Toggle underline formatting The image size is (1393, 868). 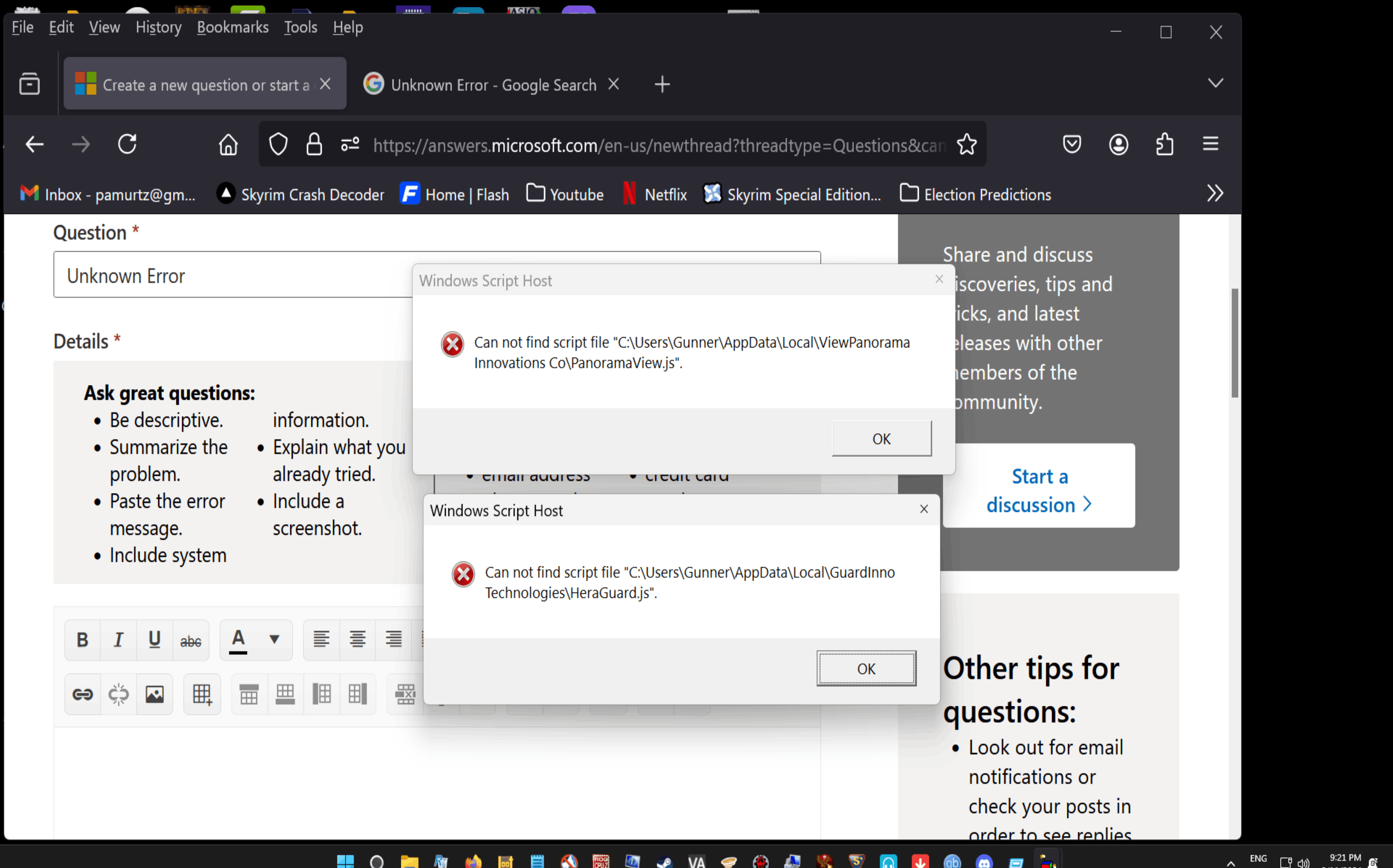pyautogui.click(x=155, y=640)
